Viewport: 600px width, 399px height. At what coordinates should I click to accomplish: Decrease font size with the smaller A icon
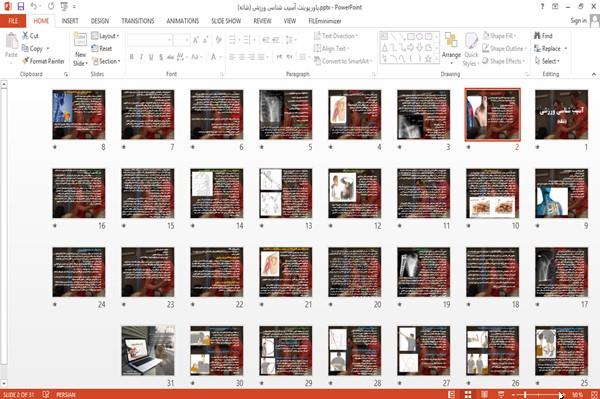[x=206, y=40]
